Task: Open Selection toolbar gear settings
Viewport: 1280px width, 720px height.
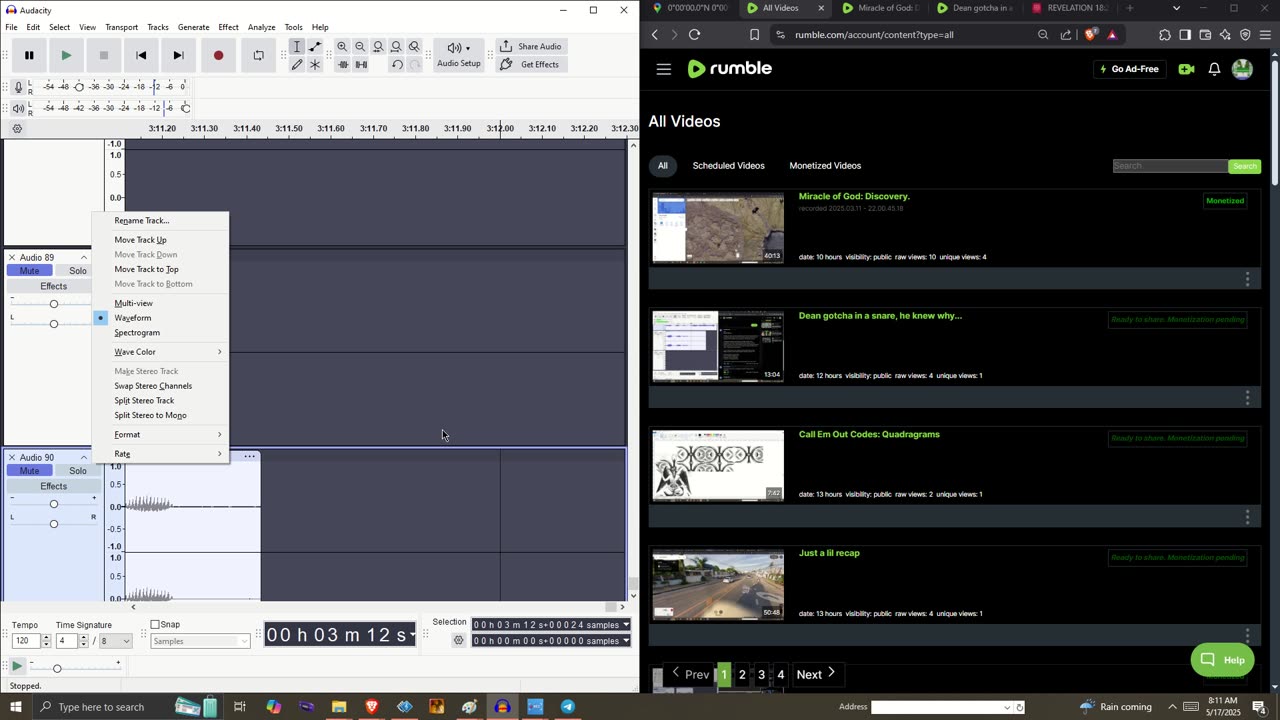Action: [459, 641]
